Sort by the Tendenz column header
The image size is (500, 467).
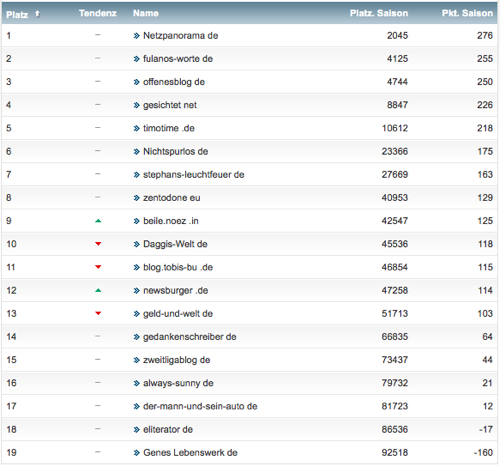pos(98,13)
